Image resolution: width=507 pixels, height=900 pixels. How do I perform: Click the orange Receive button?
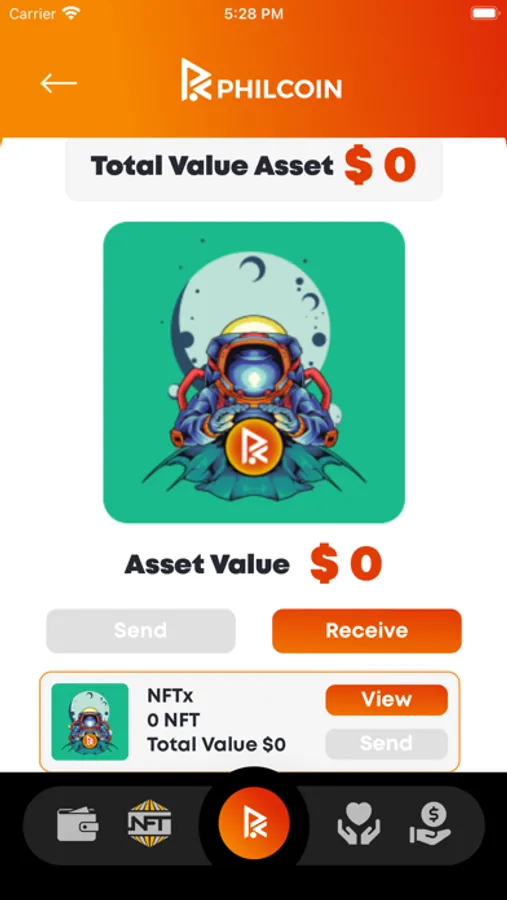(367, 631)
